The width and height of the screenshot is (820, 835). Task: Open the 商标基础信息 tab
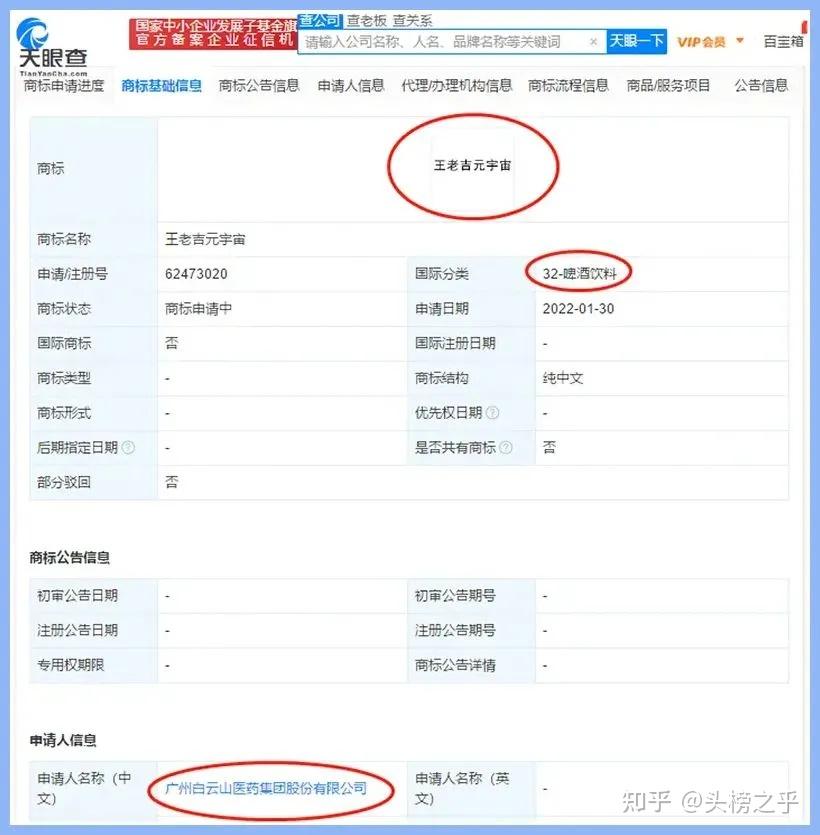pos(161,86)
